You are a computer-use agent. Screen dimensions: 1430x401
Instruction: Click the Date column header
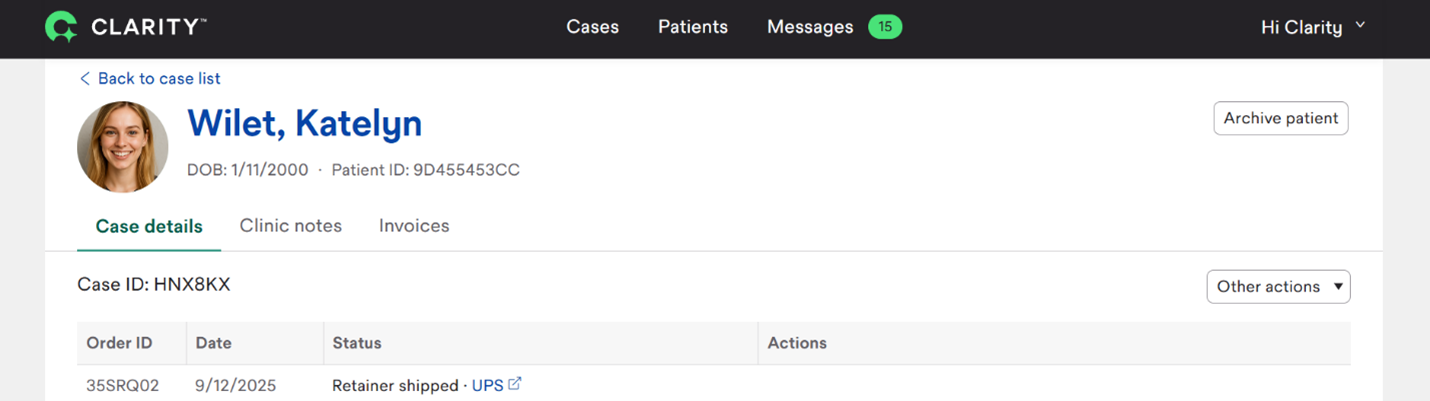[213, 343]
